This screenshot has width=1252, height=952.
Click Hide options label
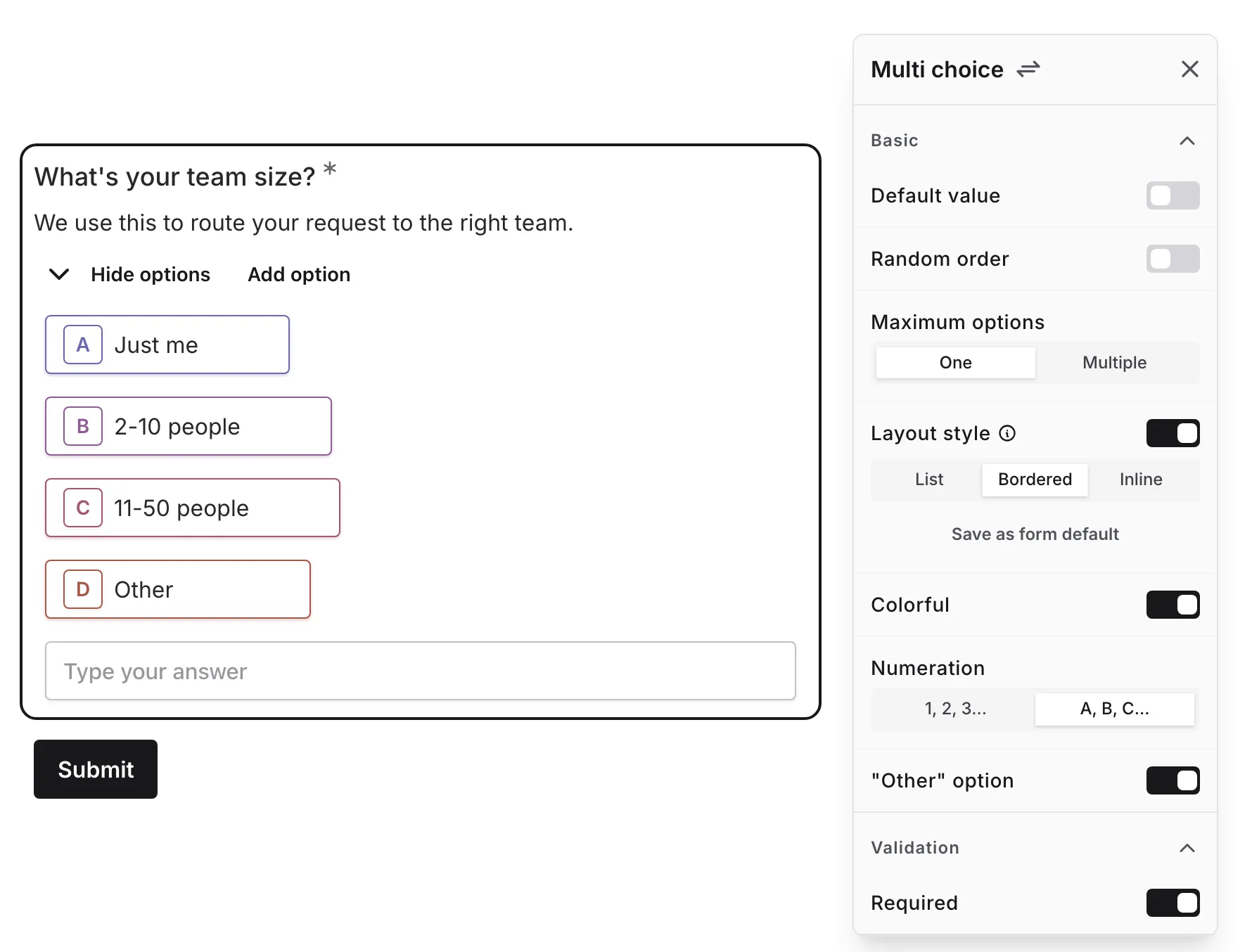(151, 274)
